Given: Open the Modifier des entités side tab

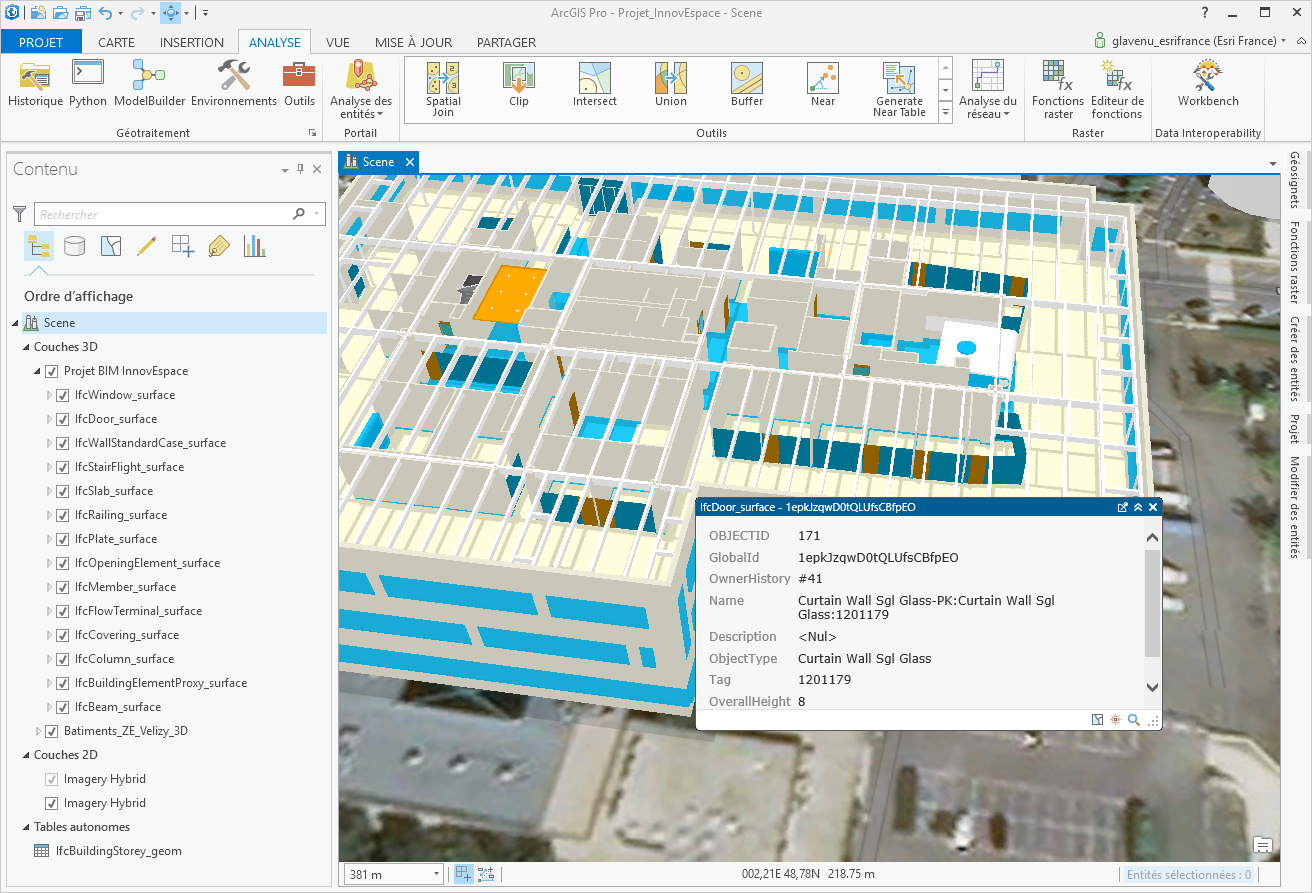Looking at the screenshot, I should coord(1295,508).
